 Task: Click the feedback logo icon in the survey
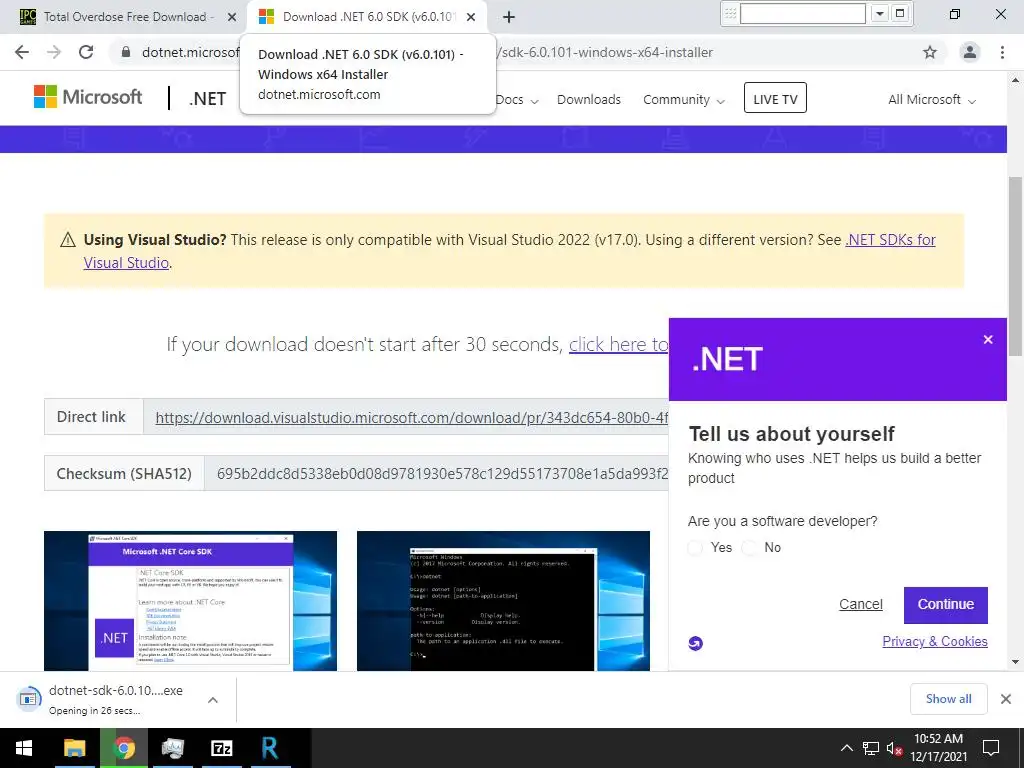[696, 643]
